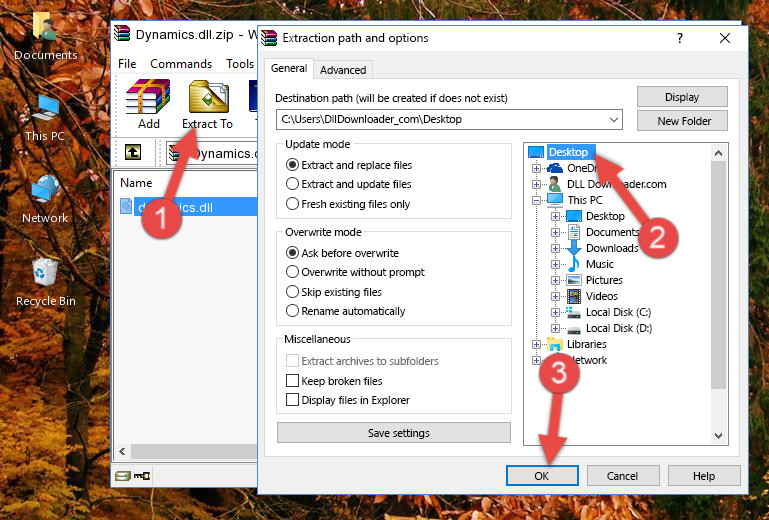Choose Fresh existing files only
Viewport: 769px width, 520px height.
click(292, 204)
